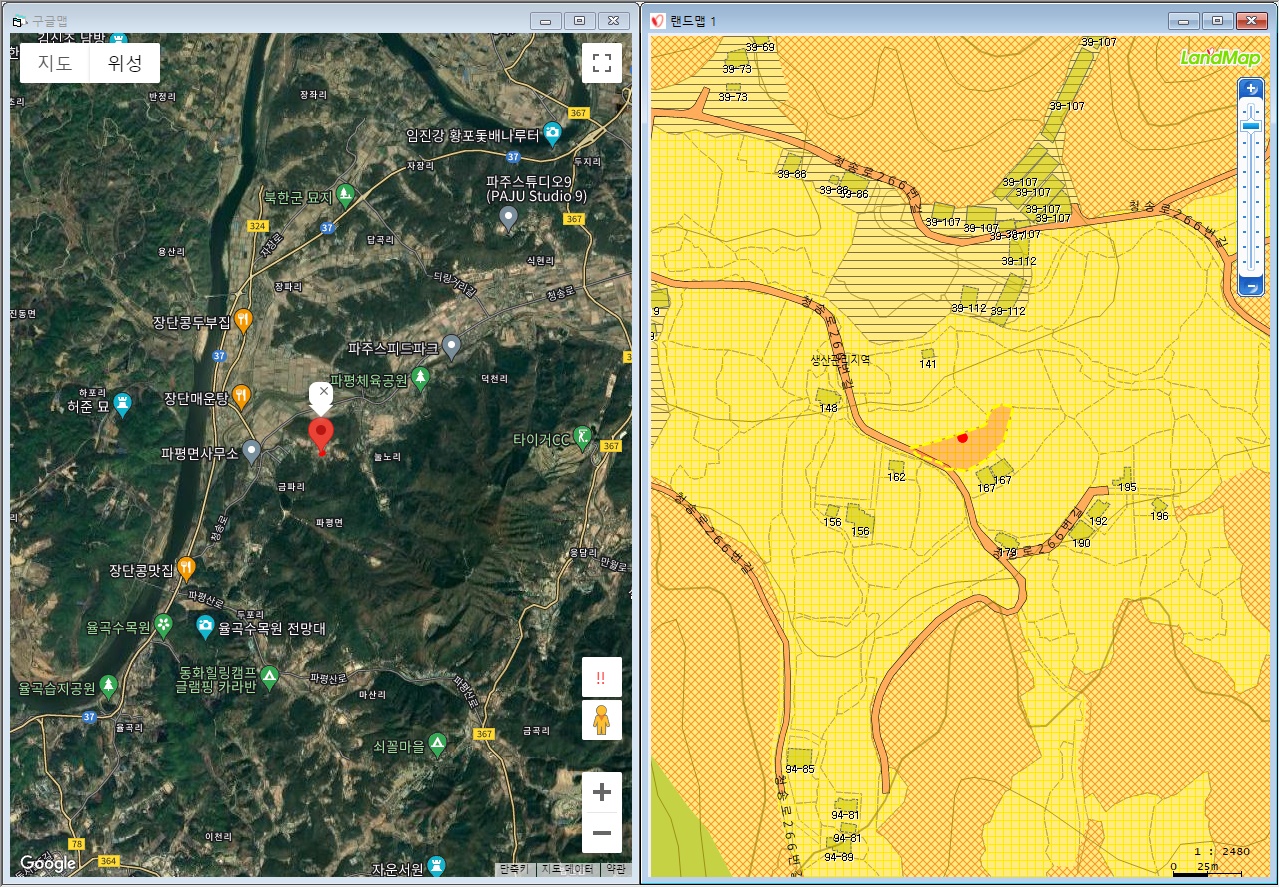Click the 덕천리 village label
Screen dimensions: 1280x888
tap(495, 379)
